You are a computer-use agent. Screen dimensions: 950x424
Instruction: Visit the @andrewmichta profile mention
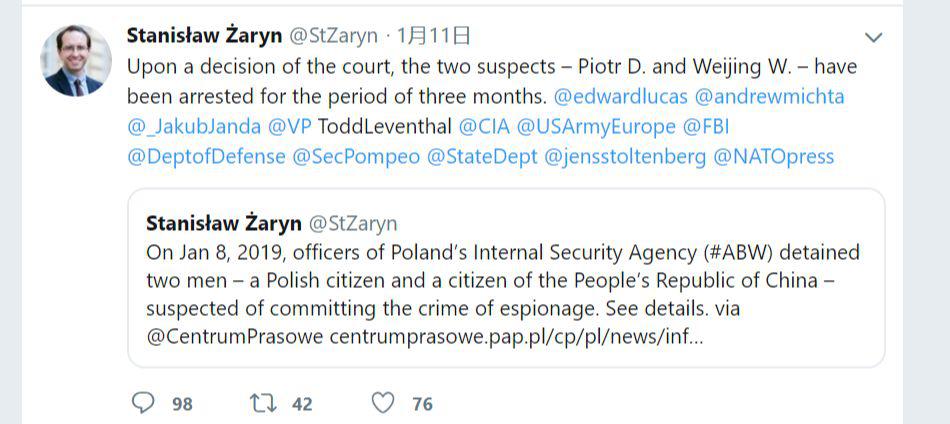click(769, 97)
